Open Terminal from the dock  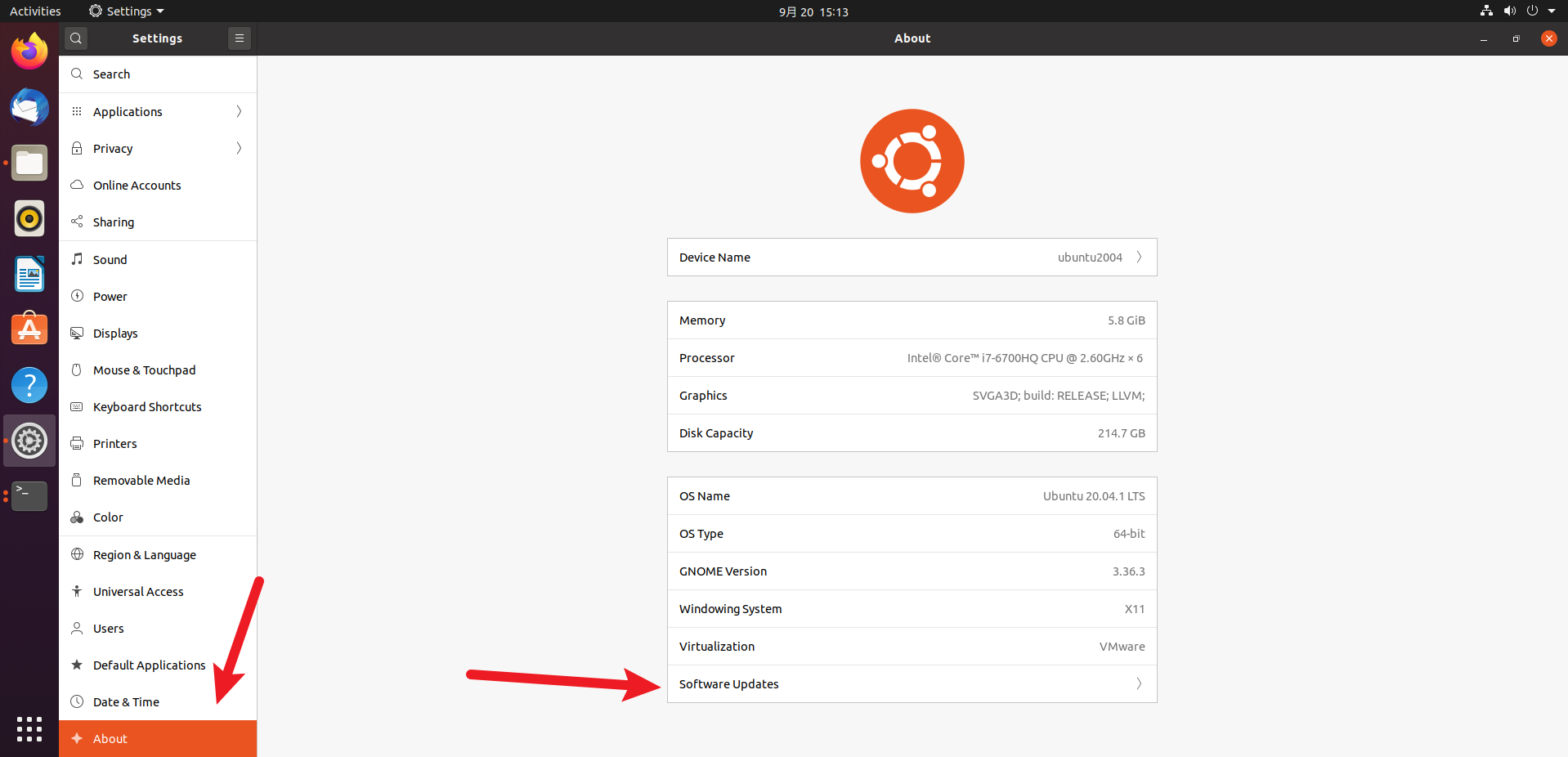(x=29, y=496)
